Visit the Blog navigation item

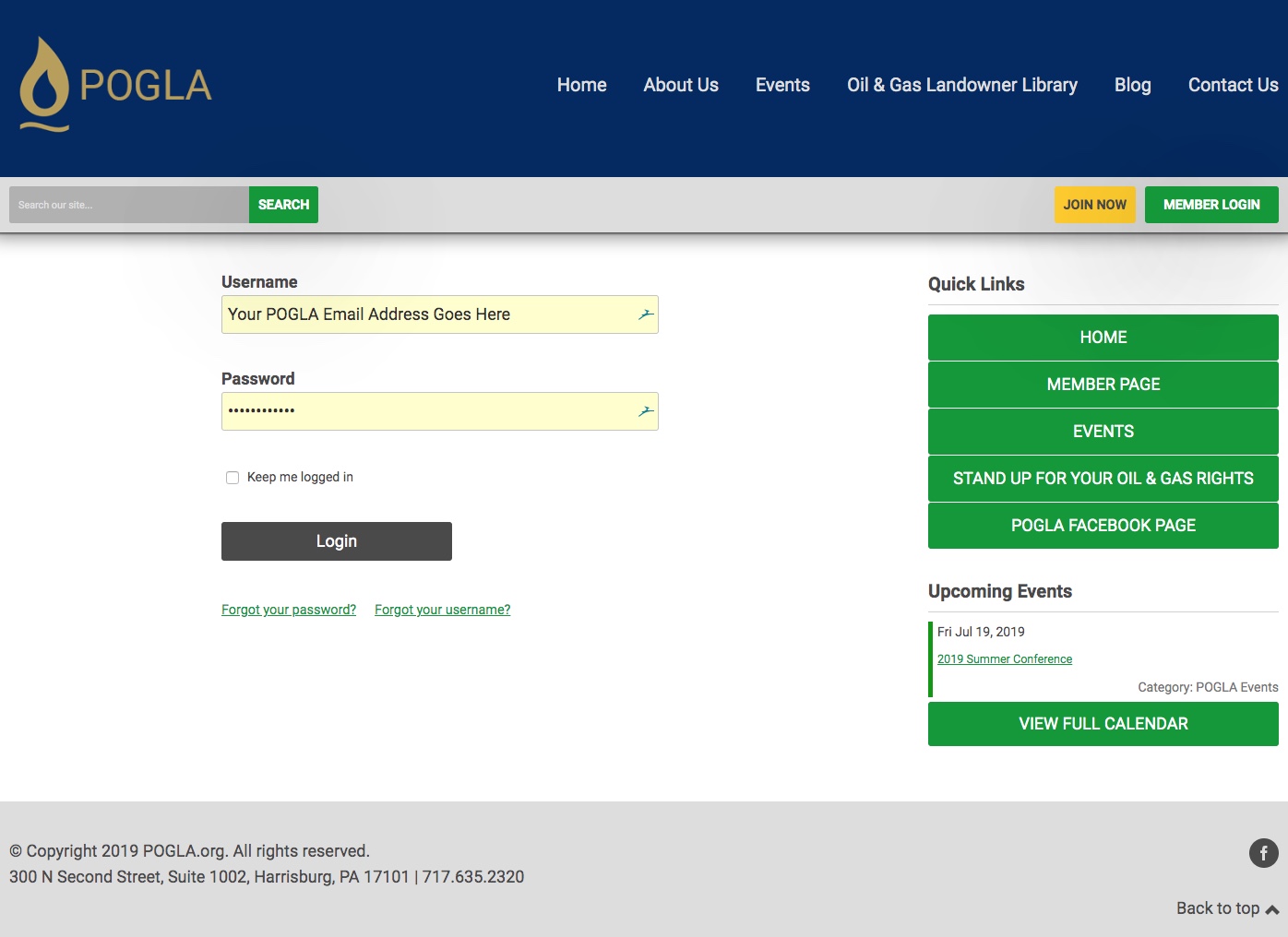click(1133, 85)
